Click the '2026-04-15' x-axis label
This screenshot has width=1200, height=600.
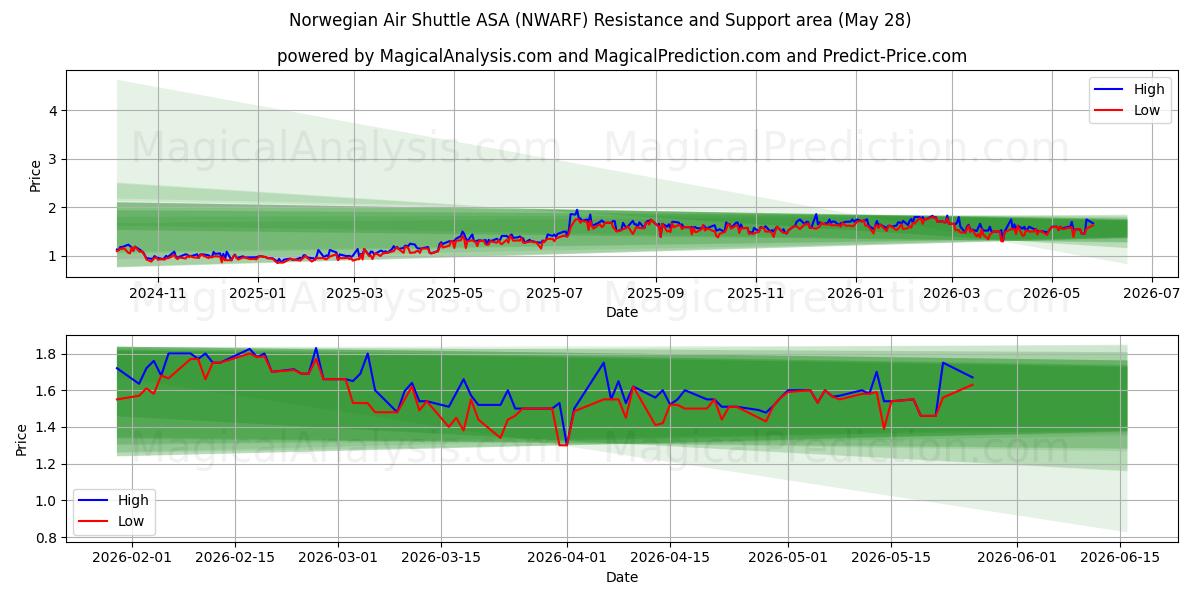670,558
